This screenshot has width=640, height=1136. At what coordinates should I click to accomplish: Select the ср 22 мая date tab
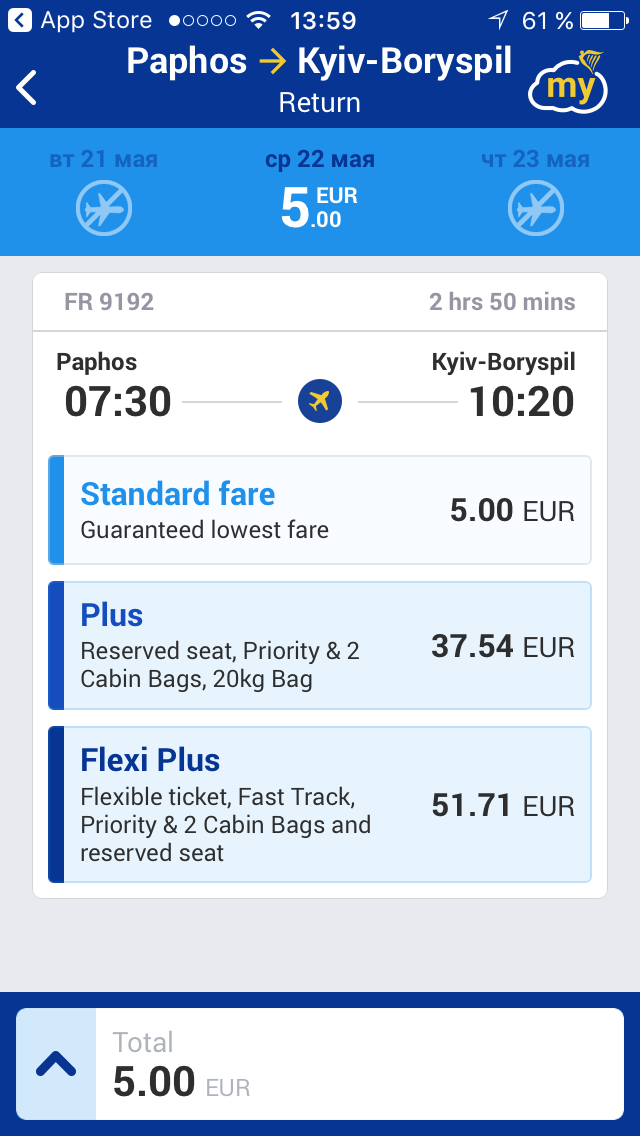tap(320, 191)
